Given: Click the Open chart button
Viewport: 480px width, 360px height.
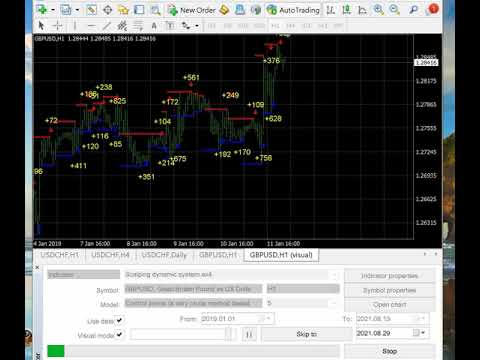Looking at the screenshot, I should 390,305.
